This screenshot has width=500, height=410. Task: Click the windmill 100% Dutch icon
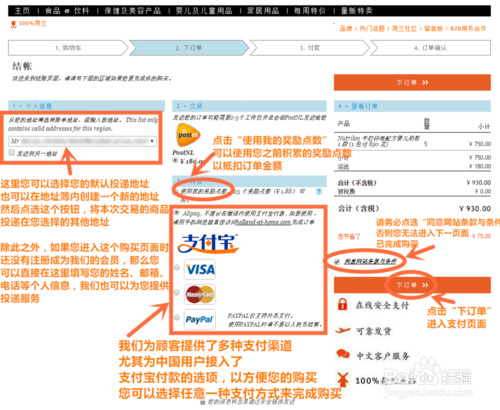pos(343,379)
